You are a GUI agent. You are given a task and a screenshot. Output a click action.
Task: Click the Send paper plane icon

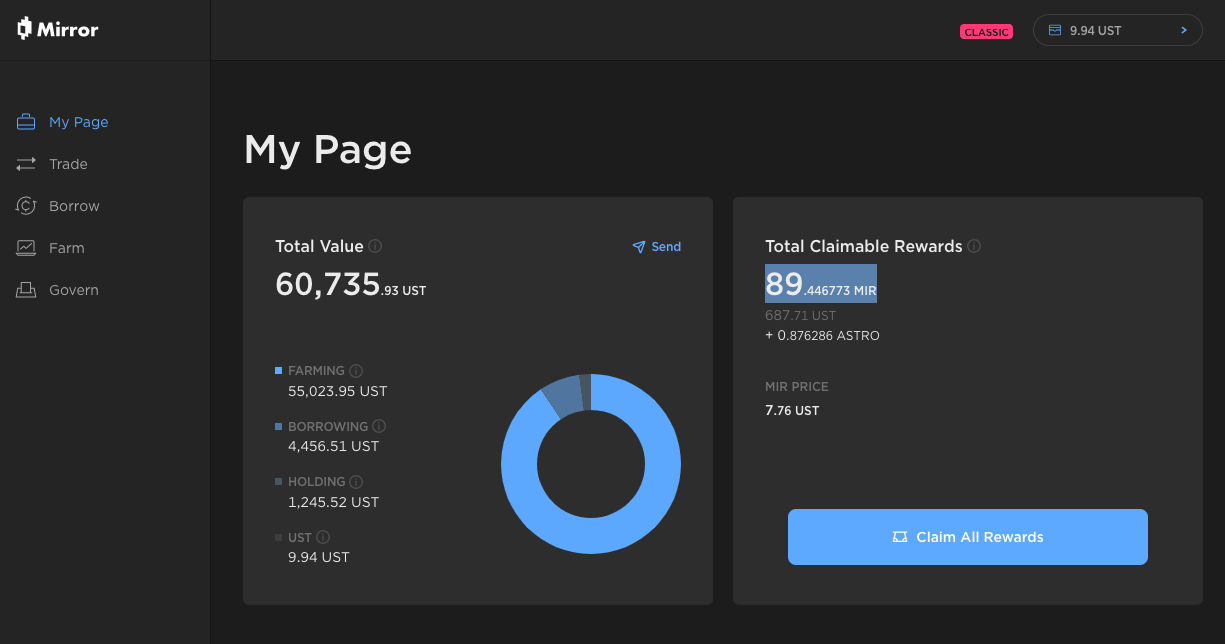point(639,247)
